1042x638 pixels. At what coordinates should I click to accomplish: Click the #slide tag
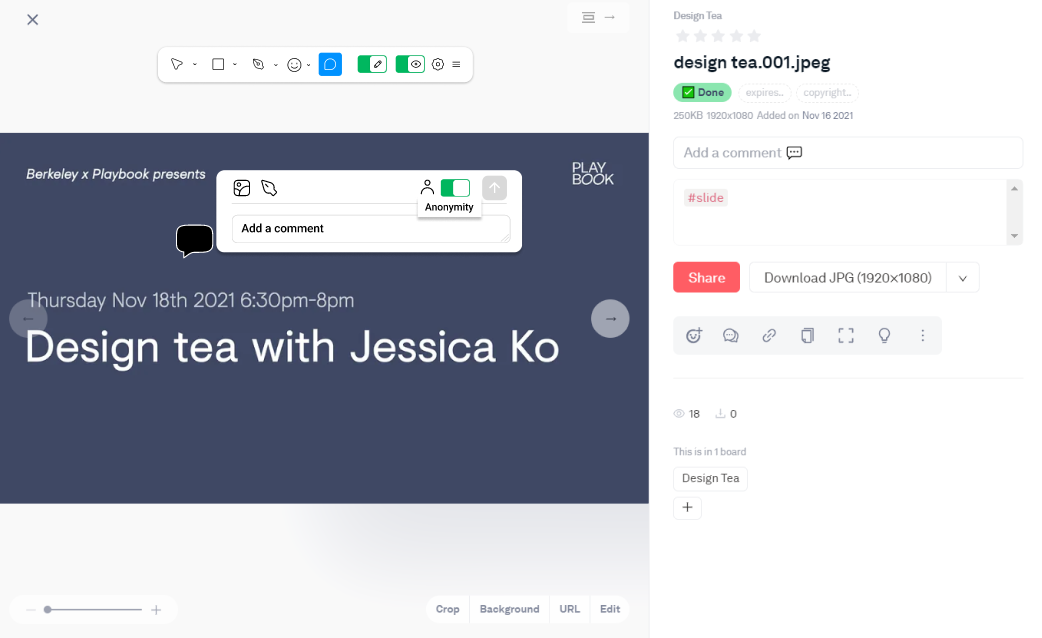tap(706, 197)
